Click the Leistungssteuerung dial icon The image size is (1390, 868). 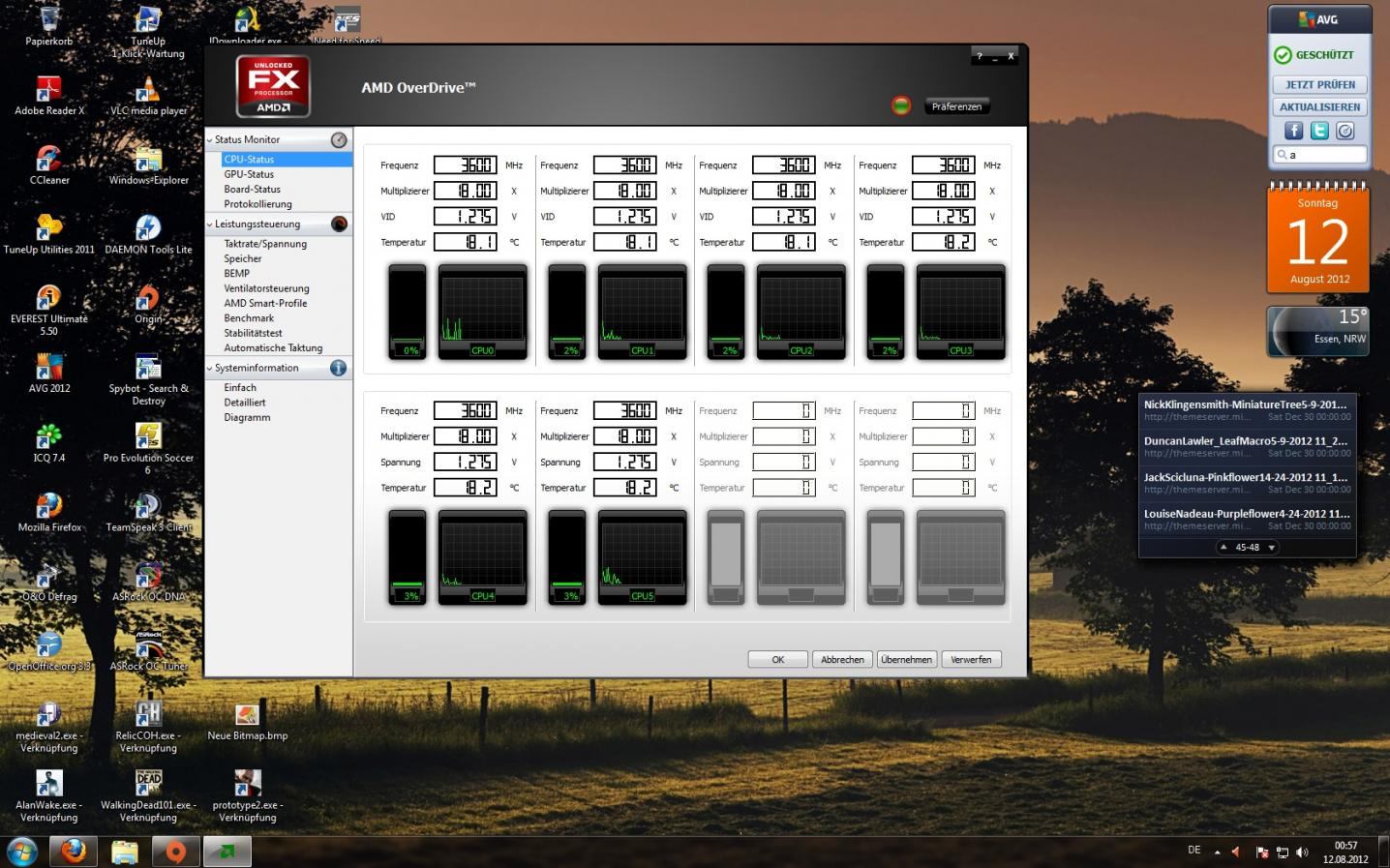click(339, 224)
